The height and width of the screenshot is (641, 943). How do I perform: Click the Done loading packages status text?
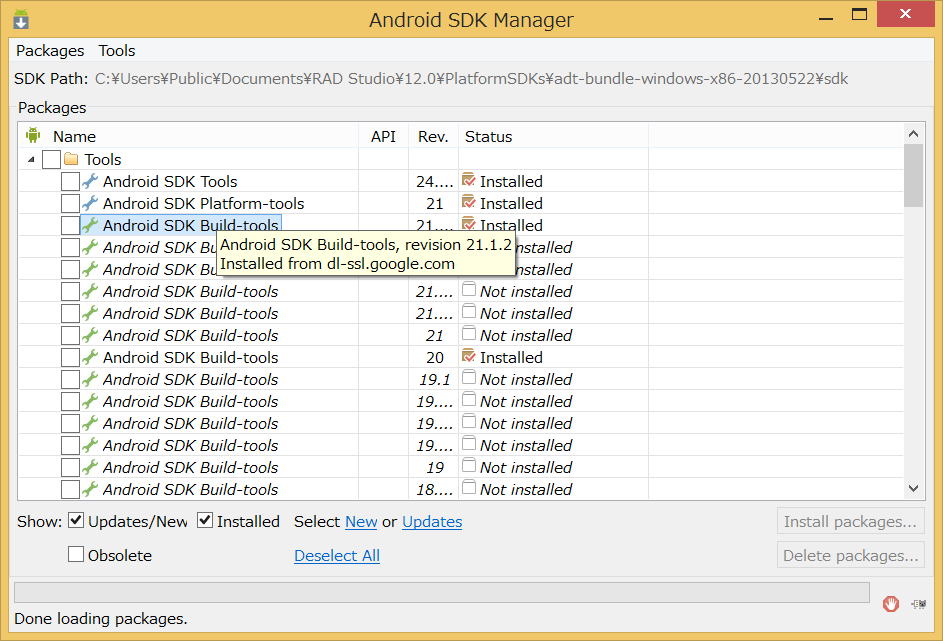pos(100,618)
